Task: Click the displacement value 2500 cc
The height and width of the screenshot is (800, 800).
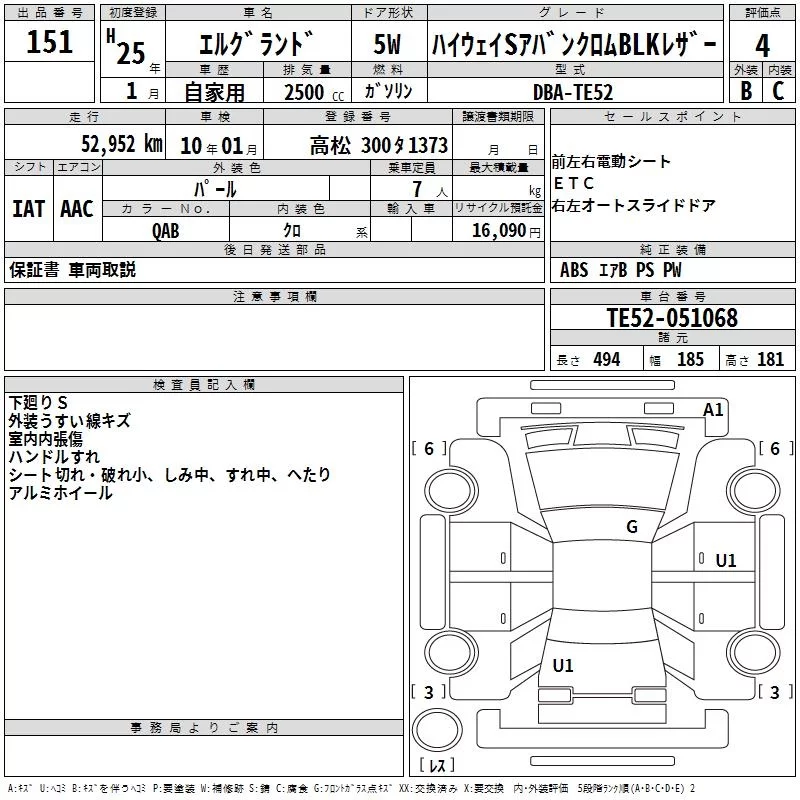Action: pyautogui.click(x=314, y=92)
